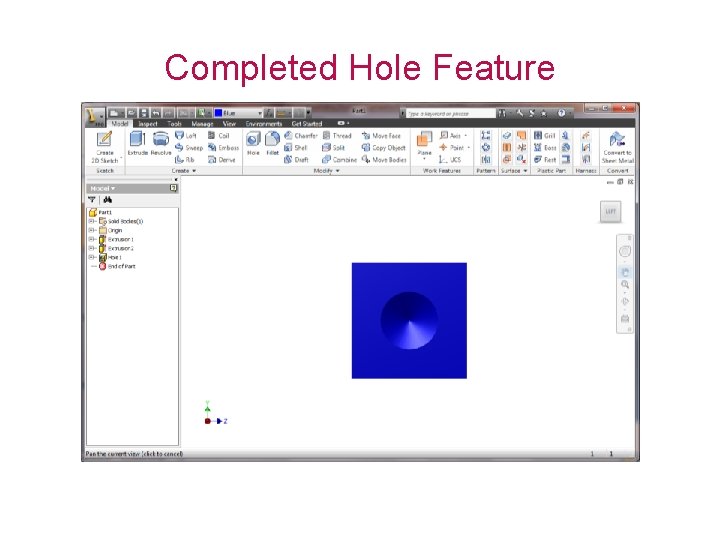Click the Create 2D Sketch tool
Viewport: 720px width, 540px height.
click(105, 147)
